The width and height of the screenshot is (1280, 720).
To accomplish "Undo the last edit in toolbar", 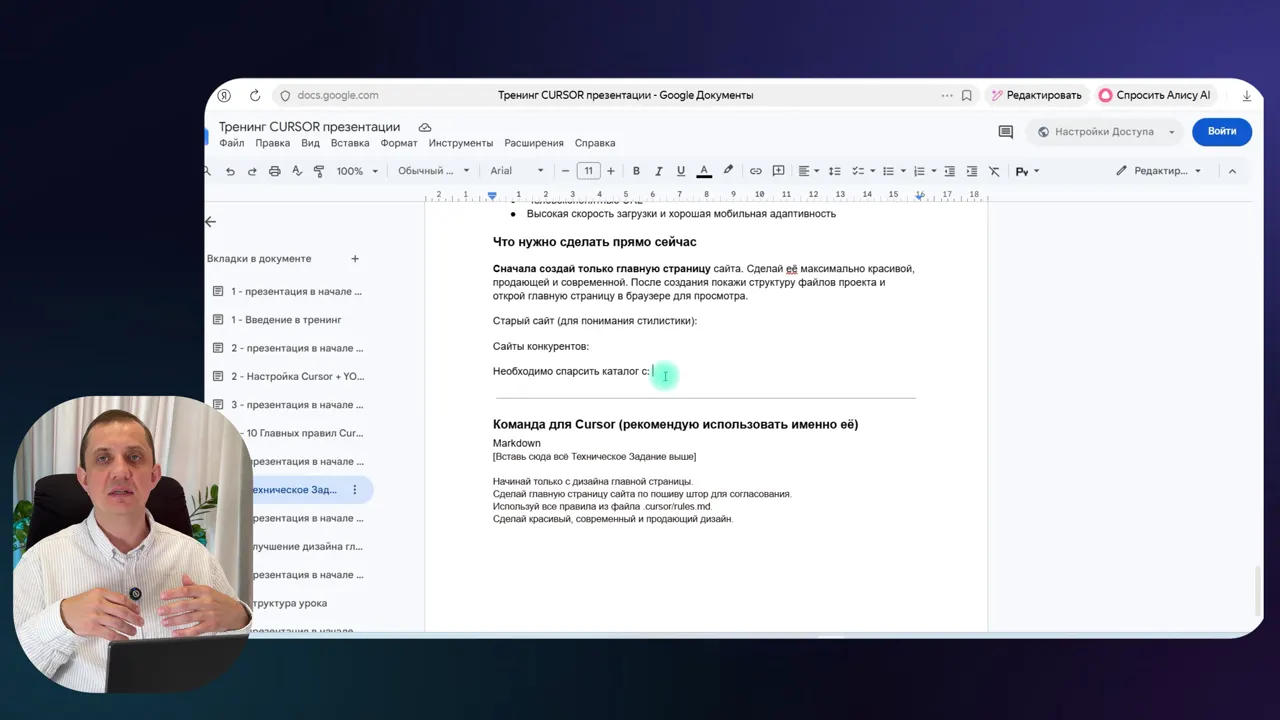I will pos(230,171).
